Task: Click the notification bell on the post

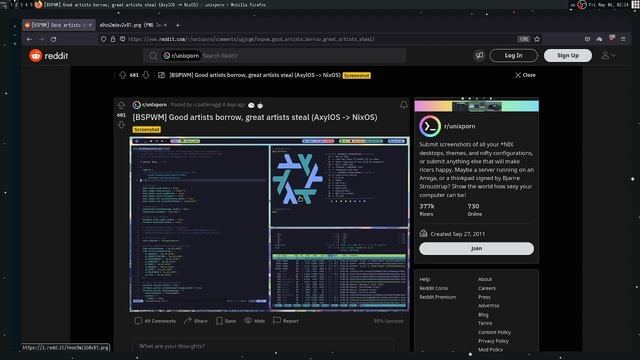Action: (x=404, y=105)
